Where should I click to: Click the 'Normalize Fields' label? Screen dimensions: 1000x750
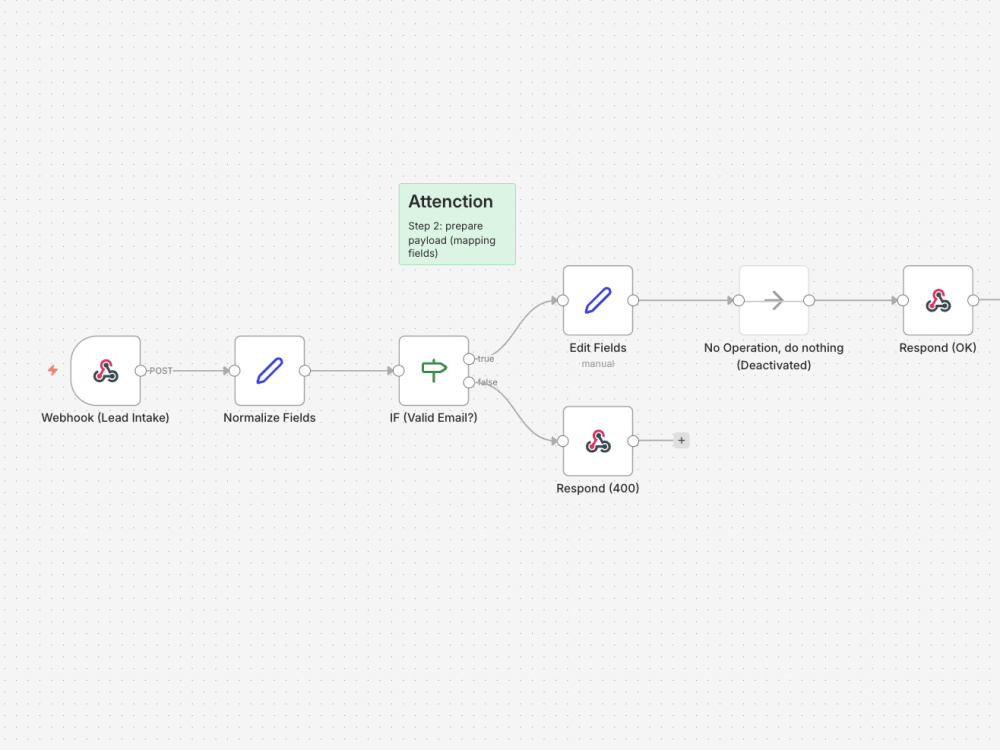click(270, 418)
